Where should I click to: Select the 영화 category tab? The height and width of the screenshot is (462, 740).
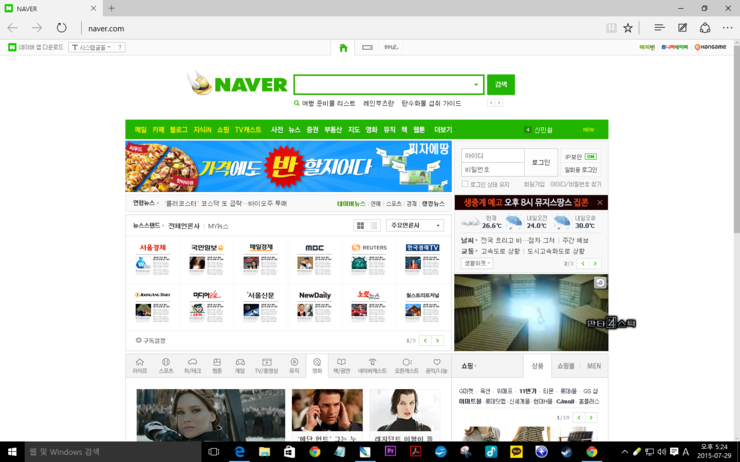[x=317, y=366]
